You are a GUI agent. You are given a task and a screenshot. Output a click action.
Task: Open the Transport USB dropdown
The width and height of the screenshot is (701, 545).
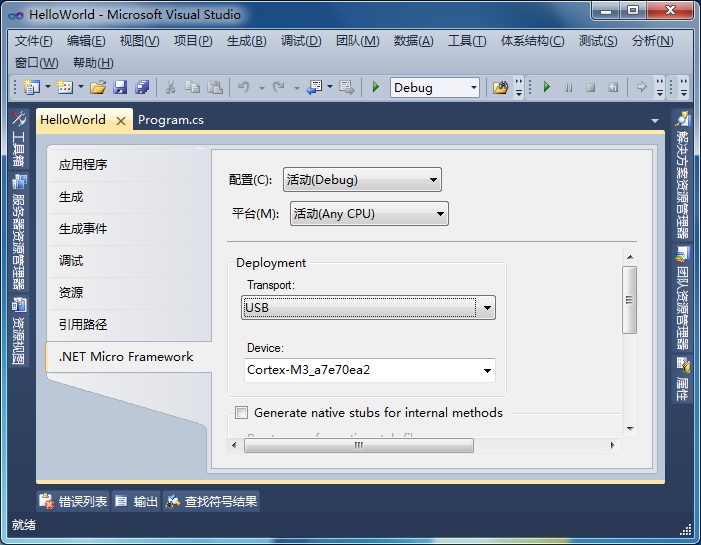368,308
